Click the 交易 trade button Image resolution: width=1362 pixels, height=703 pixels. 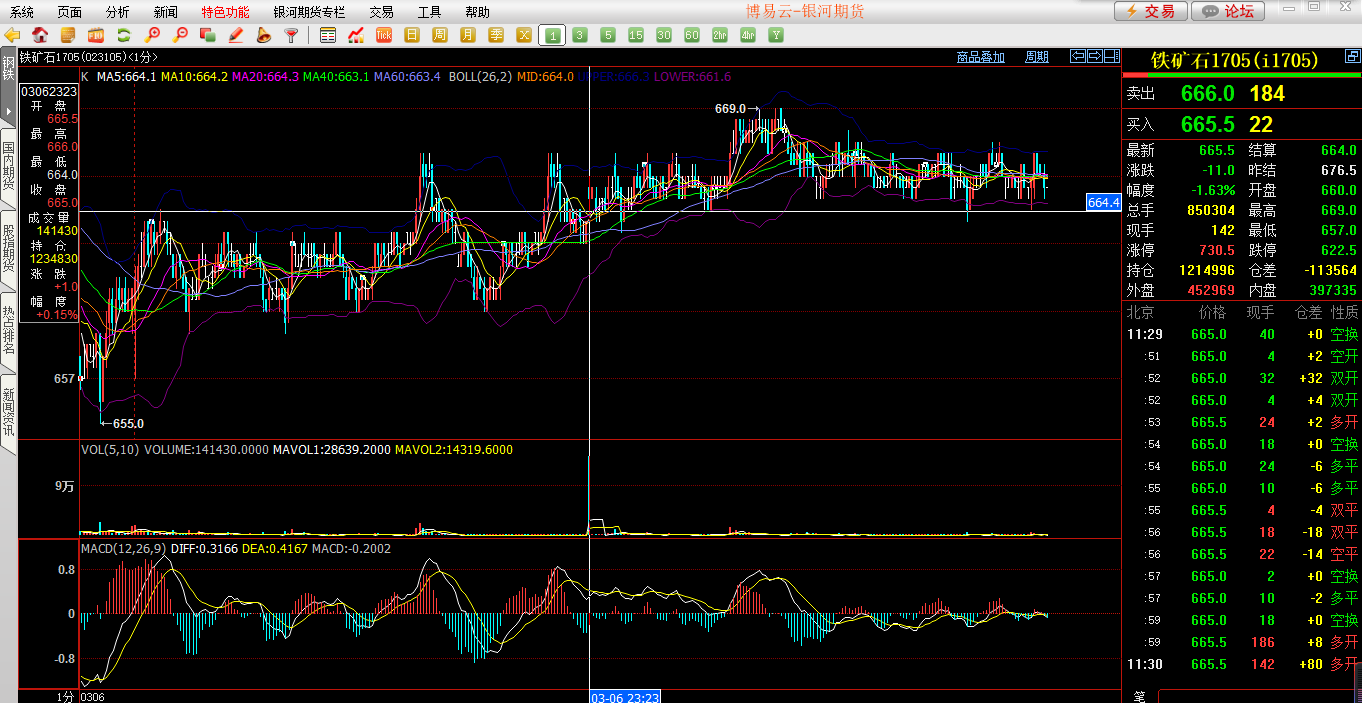click(1151, 11)
